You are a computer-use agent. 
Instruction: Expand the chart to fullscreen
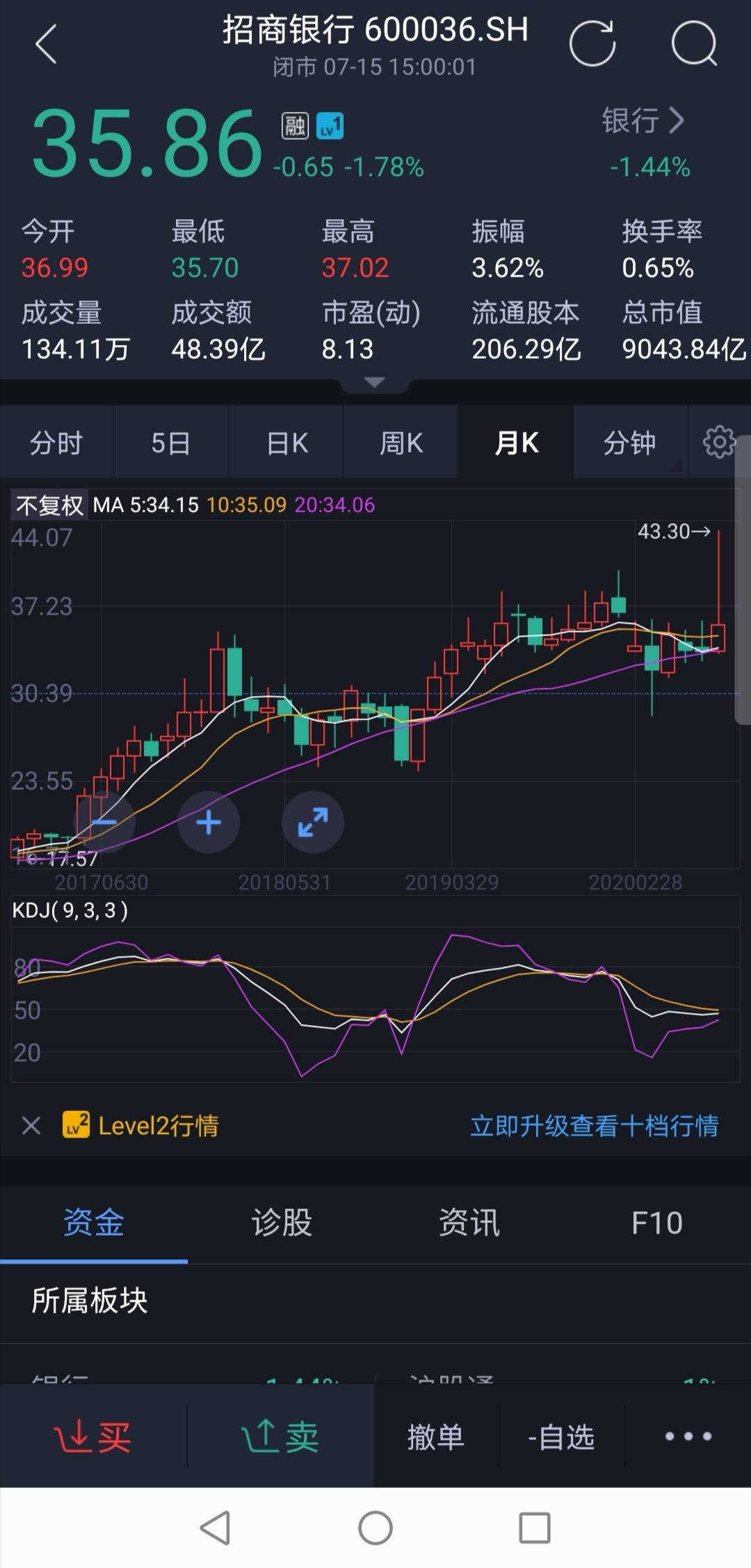[x=313, y=823]
